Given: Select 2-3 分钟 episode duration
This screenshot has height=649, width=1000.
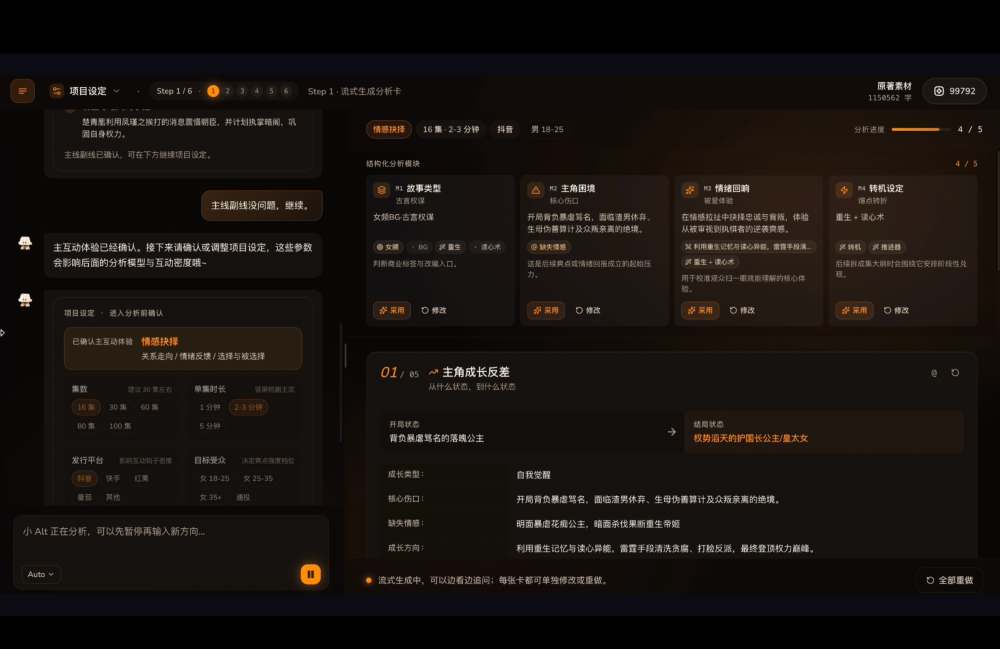Looking at the screenshot, I should click(x=249, y=407).
